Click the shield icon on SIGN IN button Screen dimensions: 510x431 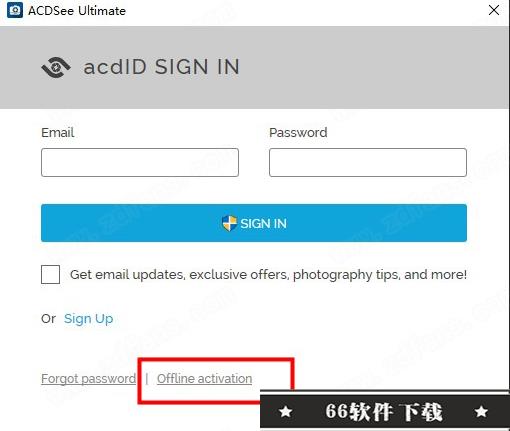229,223
